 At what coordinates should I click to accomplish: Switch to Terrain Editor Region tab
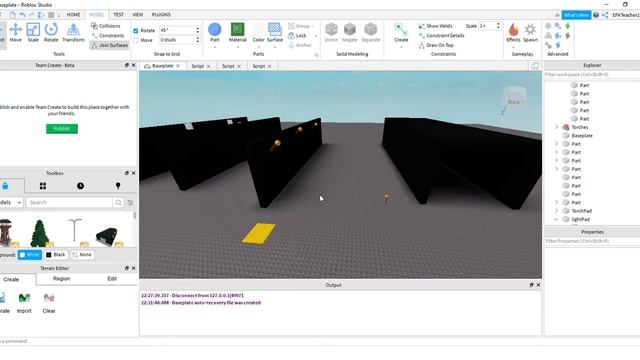(61, 279)
